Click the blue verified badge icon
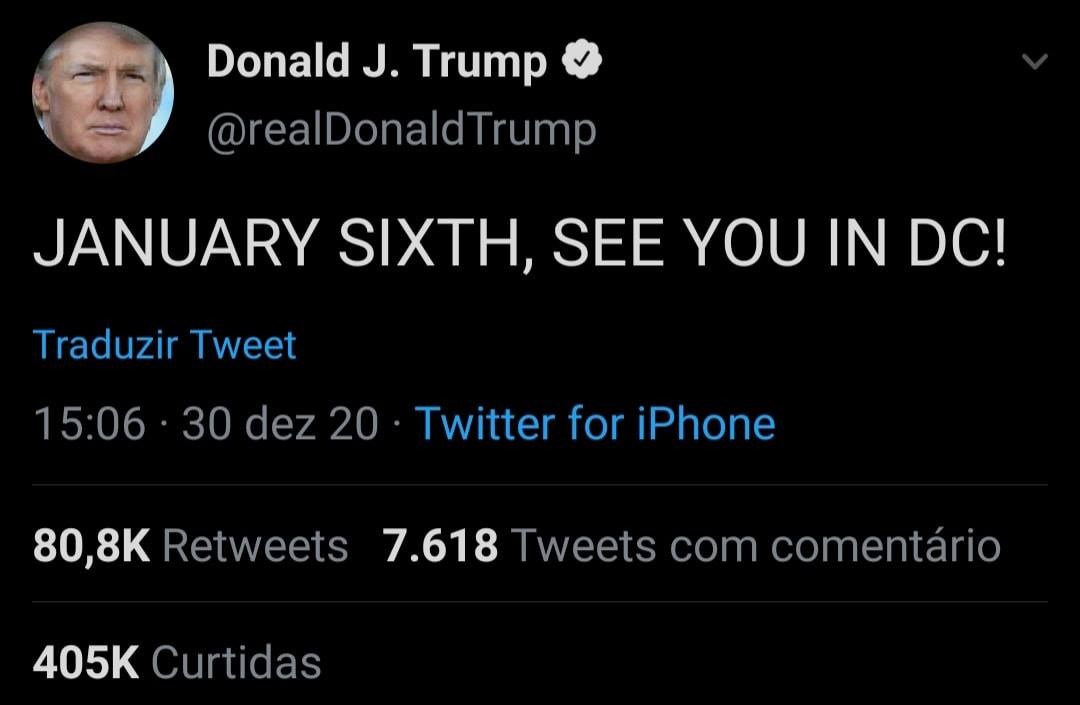Screen dimensions: 1080x705 tap(582, 61)
